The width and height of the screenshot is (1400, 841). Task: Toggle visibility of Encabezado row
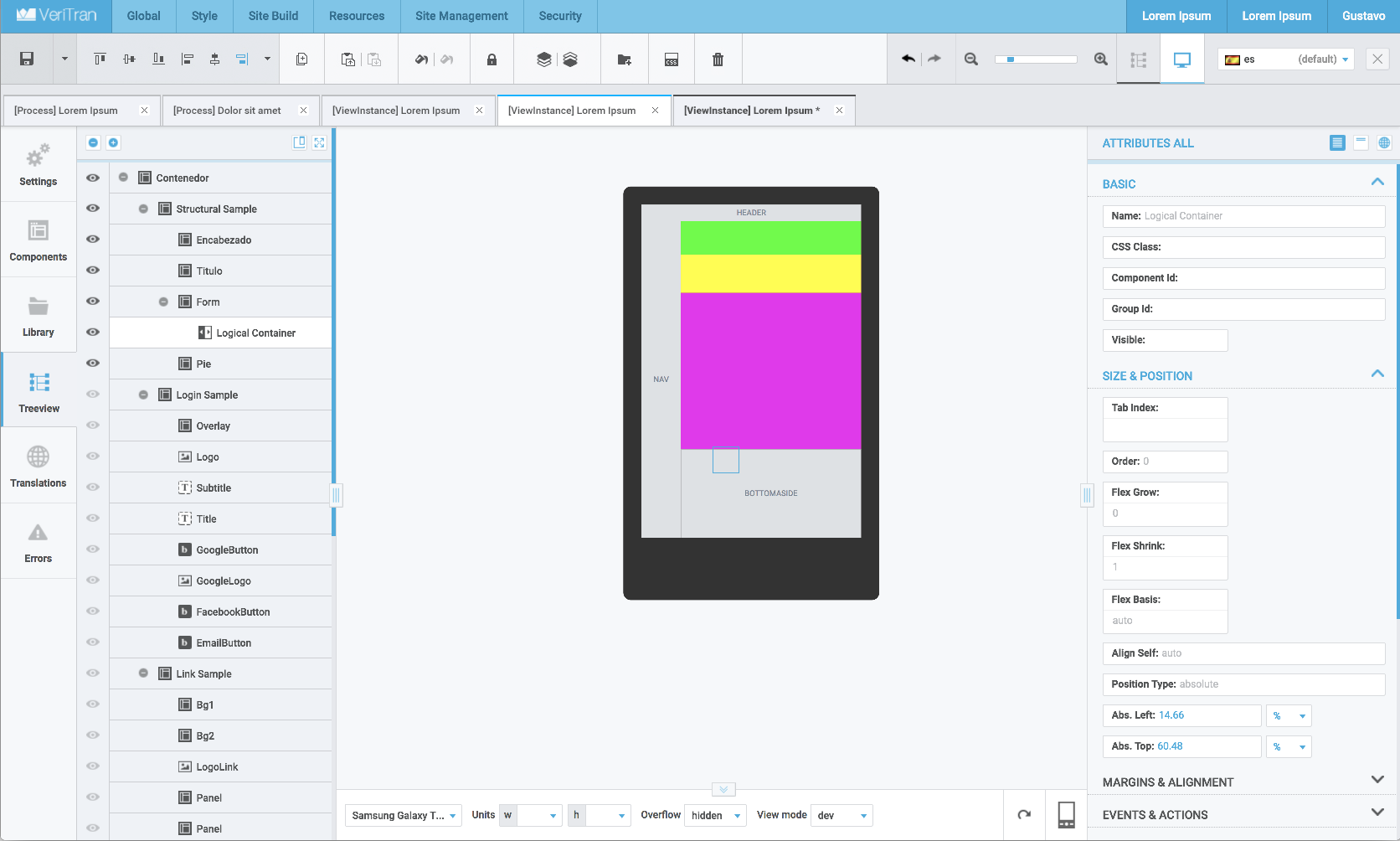tap(93, 240)
